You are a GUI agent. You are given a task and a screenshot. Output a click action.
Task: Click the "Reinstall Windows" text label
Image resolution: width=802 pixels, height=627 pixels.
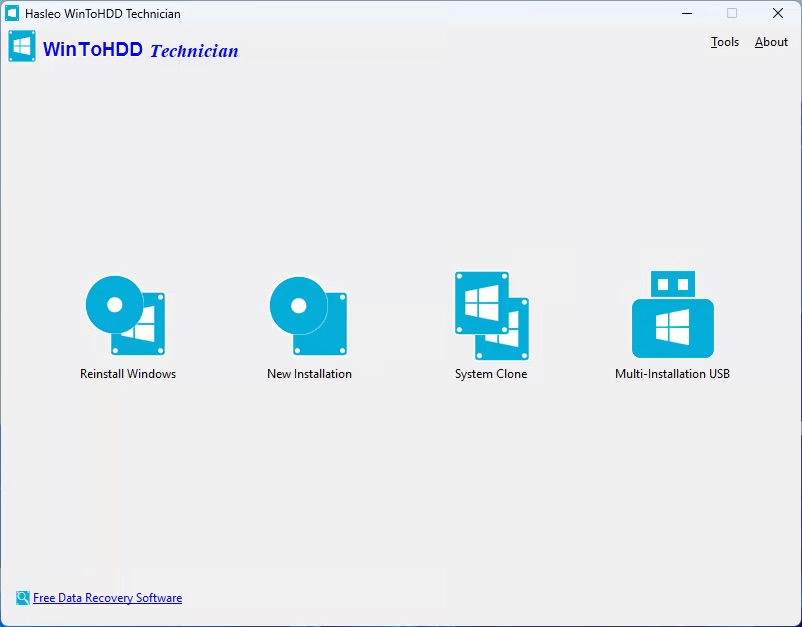pos(128,374)
